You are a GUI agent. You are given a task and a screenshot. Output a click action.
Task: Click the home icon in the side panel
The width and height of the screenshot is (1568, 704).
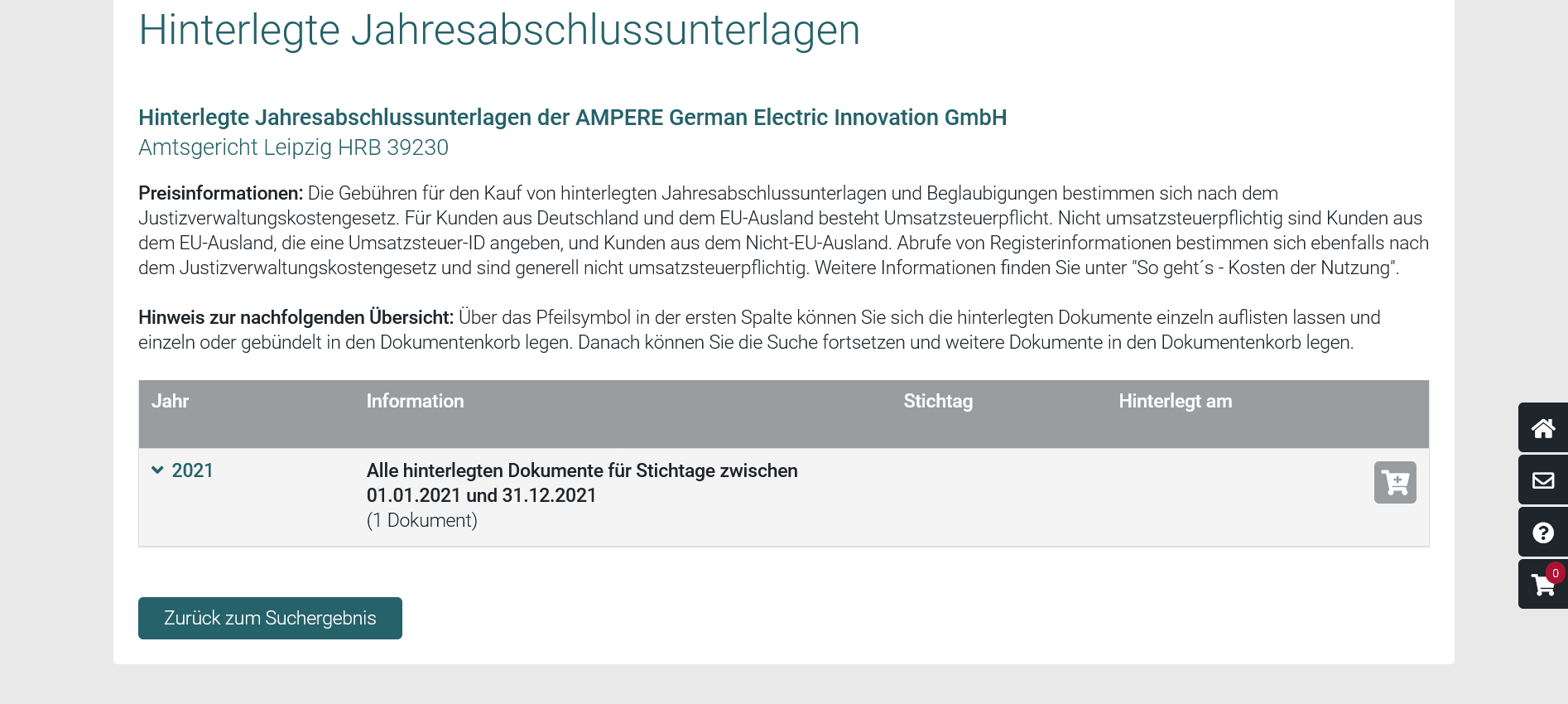coord(1542,428)
